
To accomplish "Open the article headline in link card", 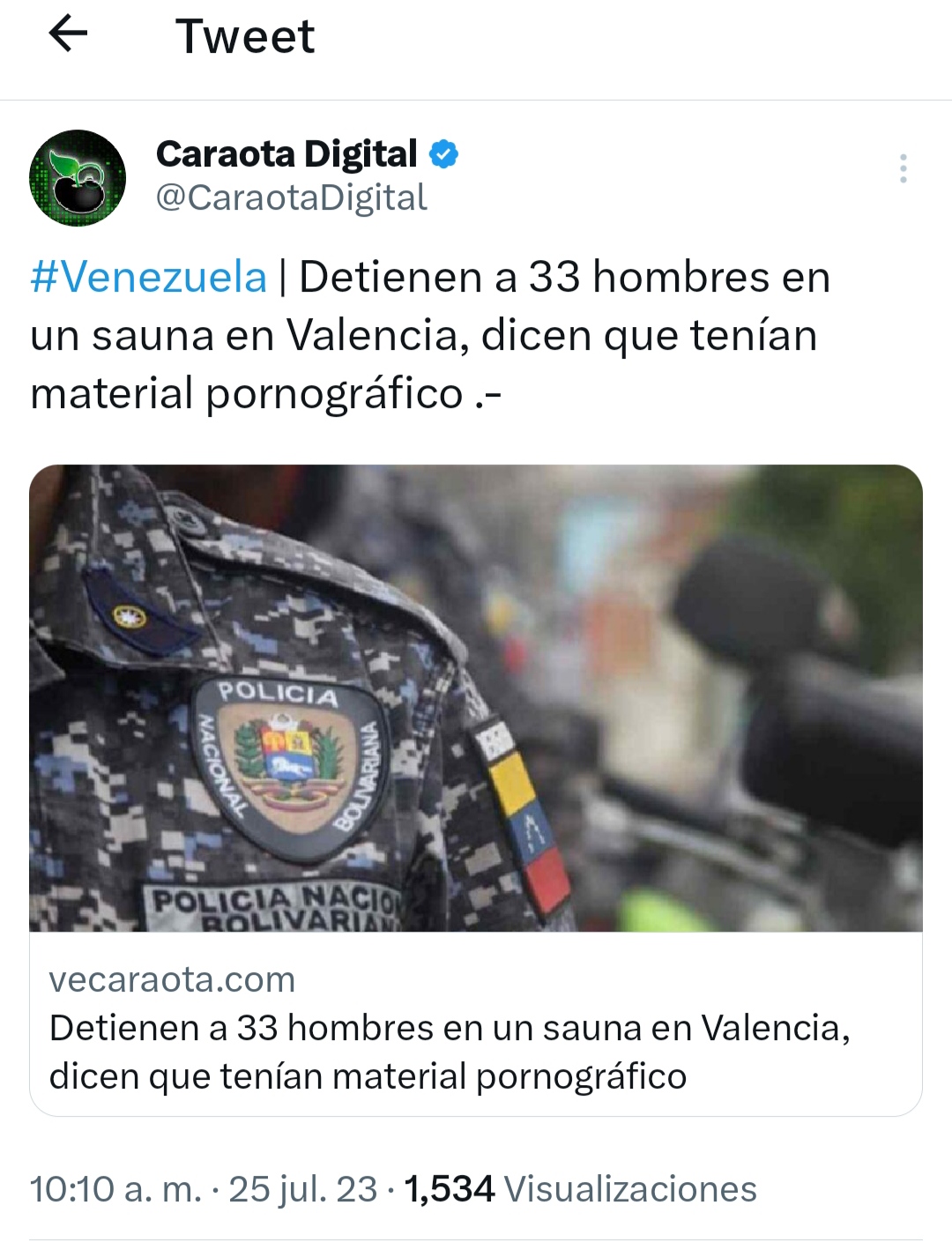I will click(x=450, y=1052).
